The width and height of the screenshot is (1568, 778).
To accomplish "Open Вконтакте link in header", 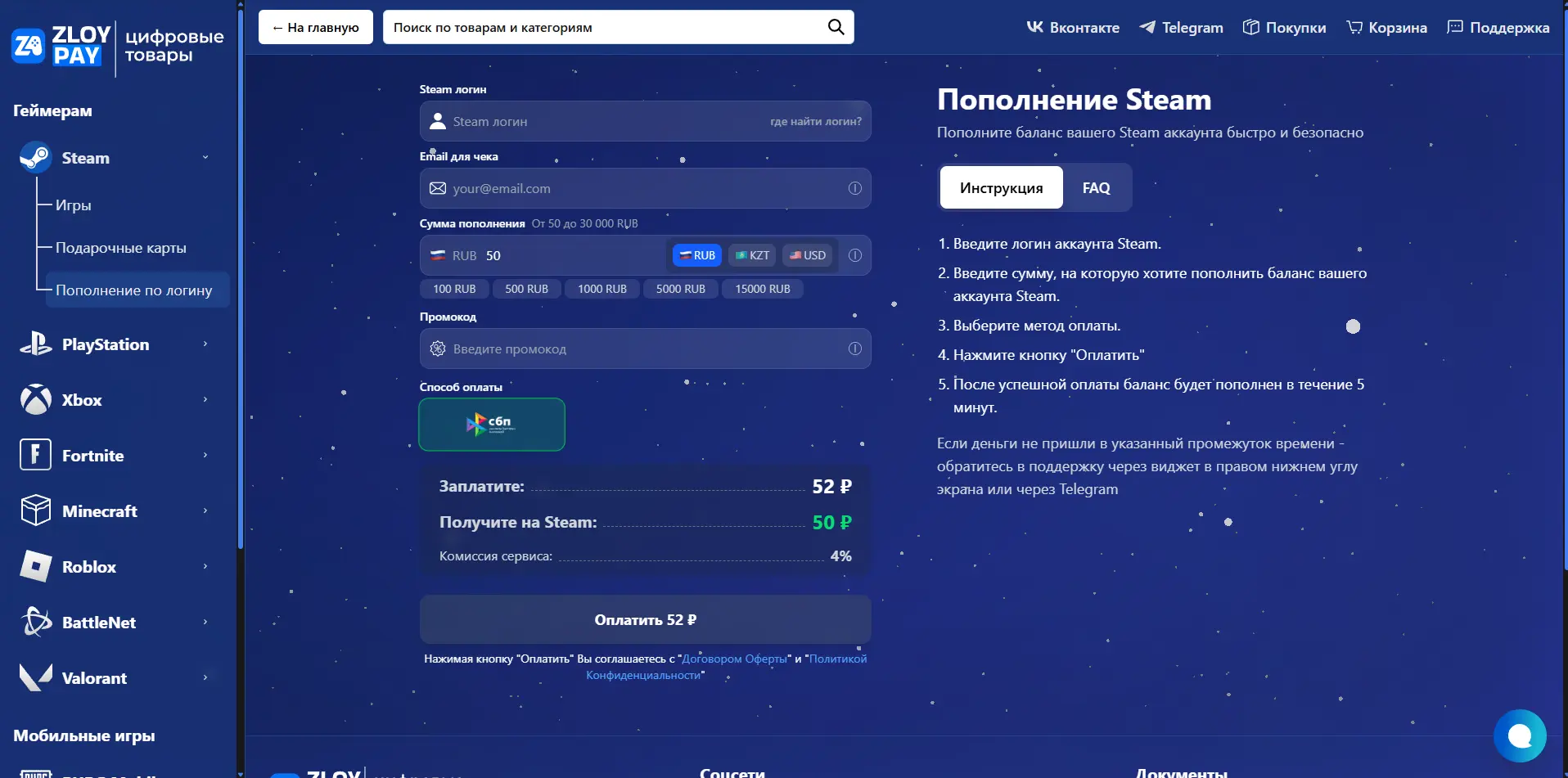I will pyautogui.click(x=1073, y=27).
